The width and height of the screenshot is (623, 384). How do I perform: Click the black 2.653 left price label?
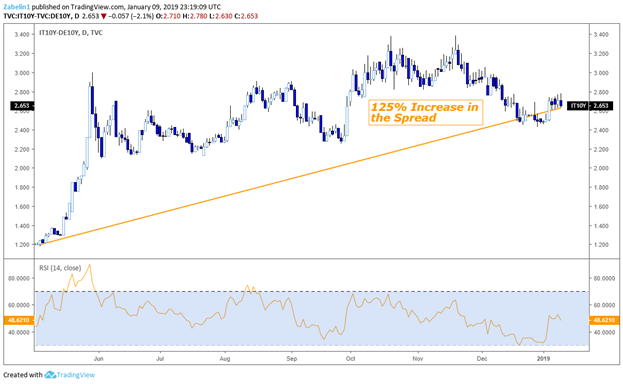point(21,106)
